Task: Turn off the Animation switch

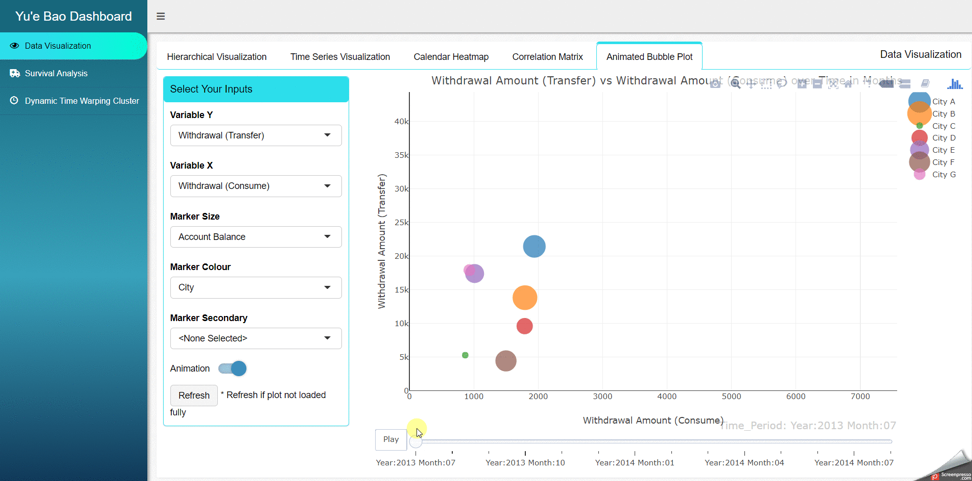Action: [232, 368]
